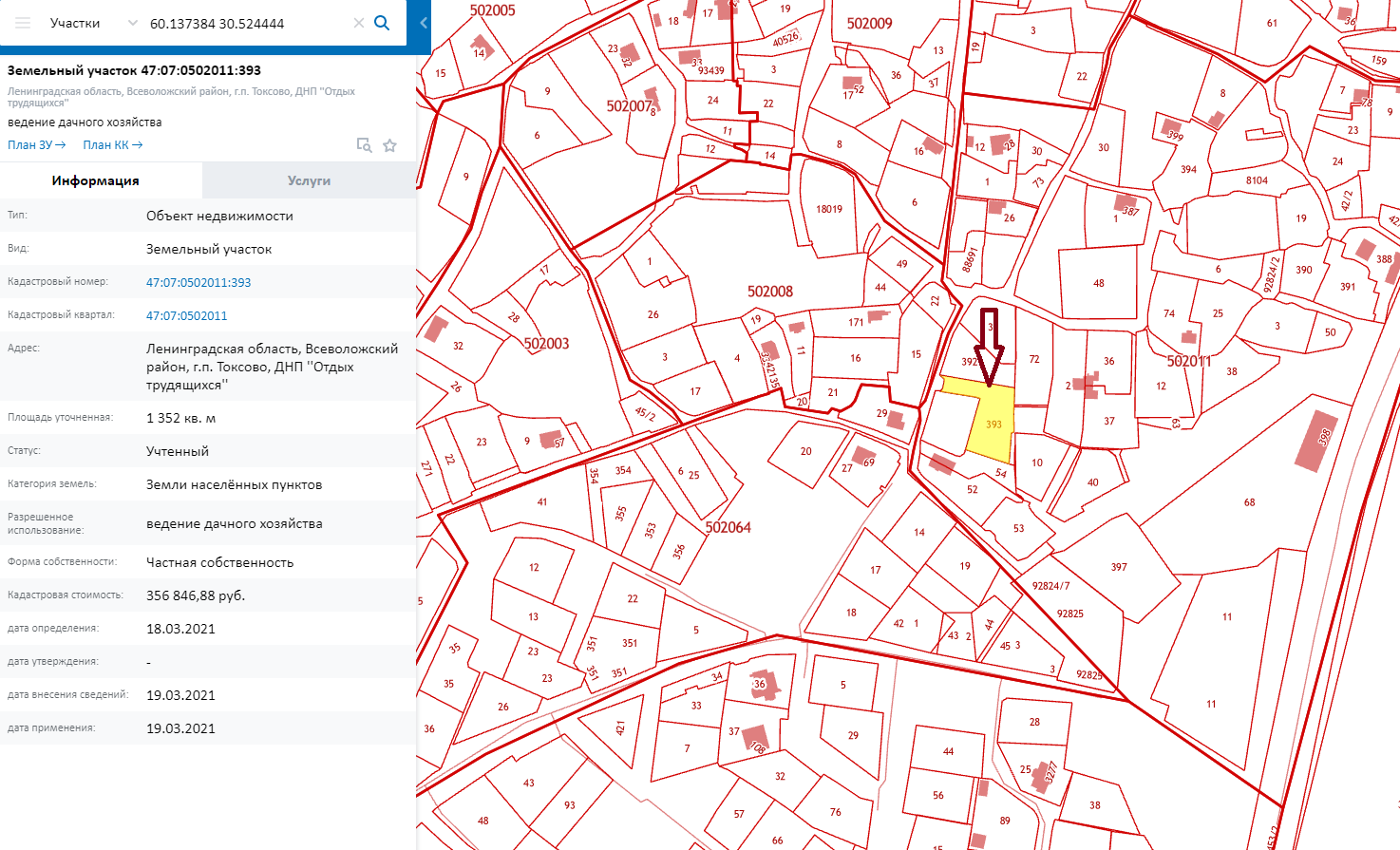
Task: Select parcel 68 on the map
Action: coord(1249,502)
